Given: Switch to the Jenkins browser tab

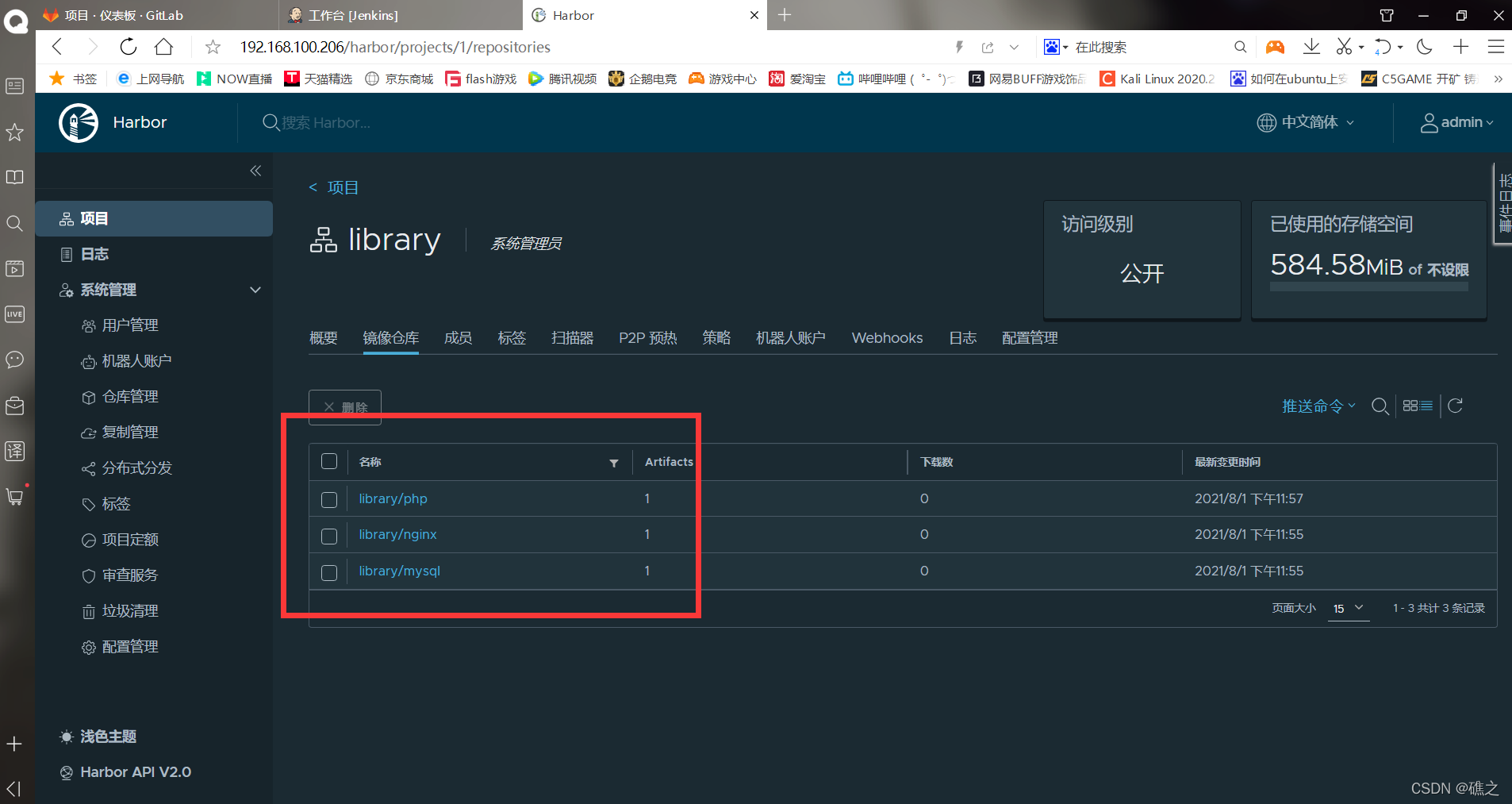Looking at the screenshot, I should point(401,15).
